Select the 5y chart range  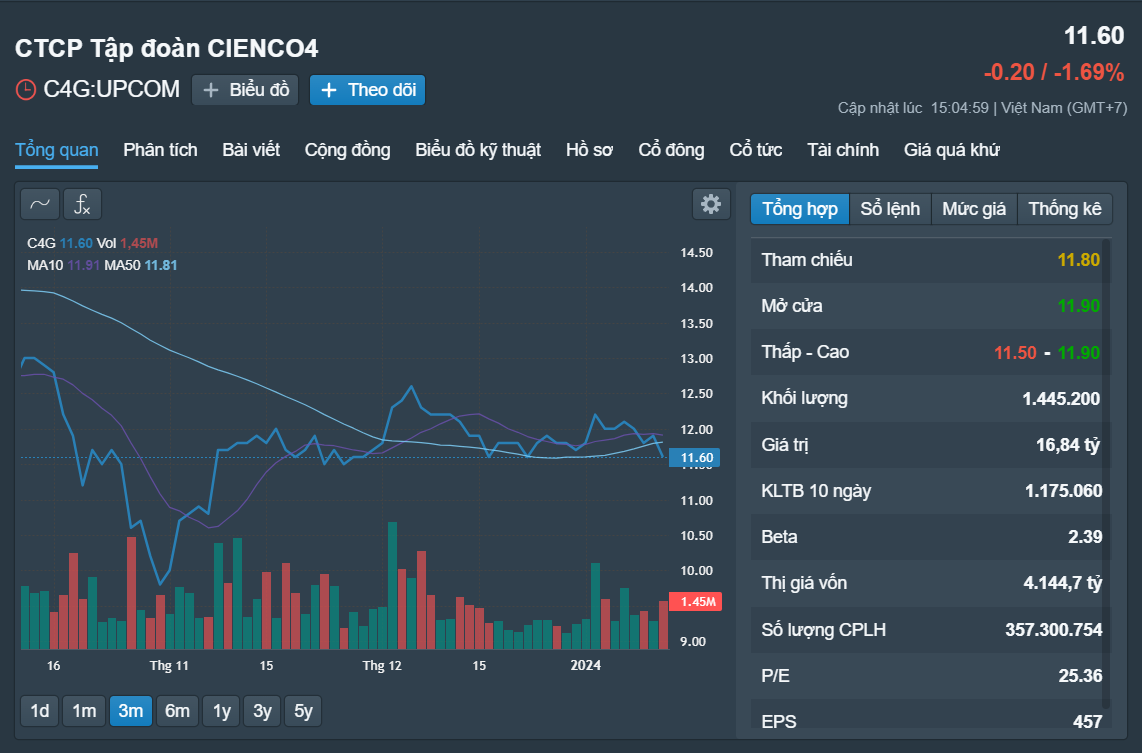303,711
